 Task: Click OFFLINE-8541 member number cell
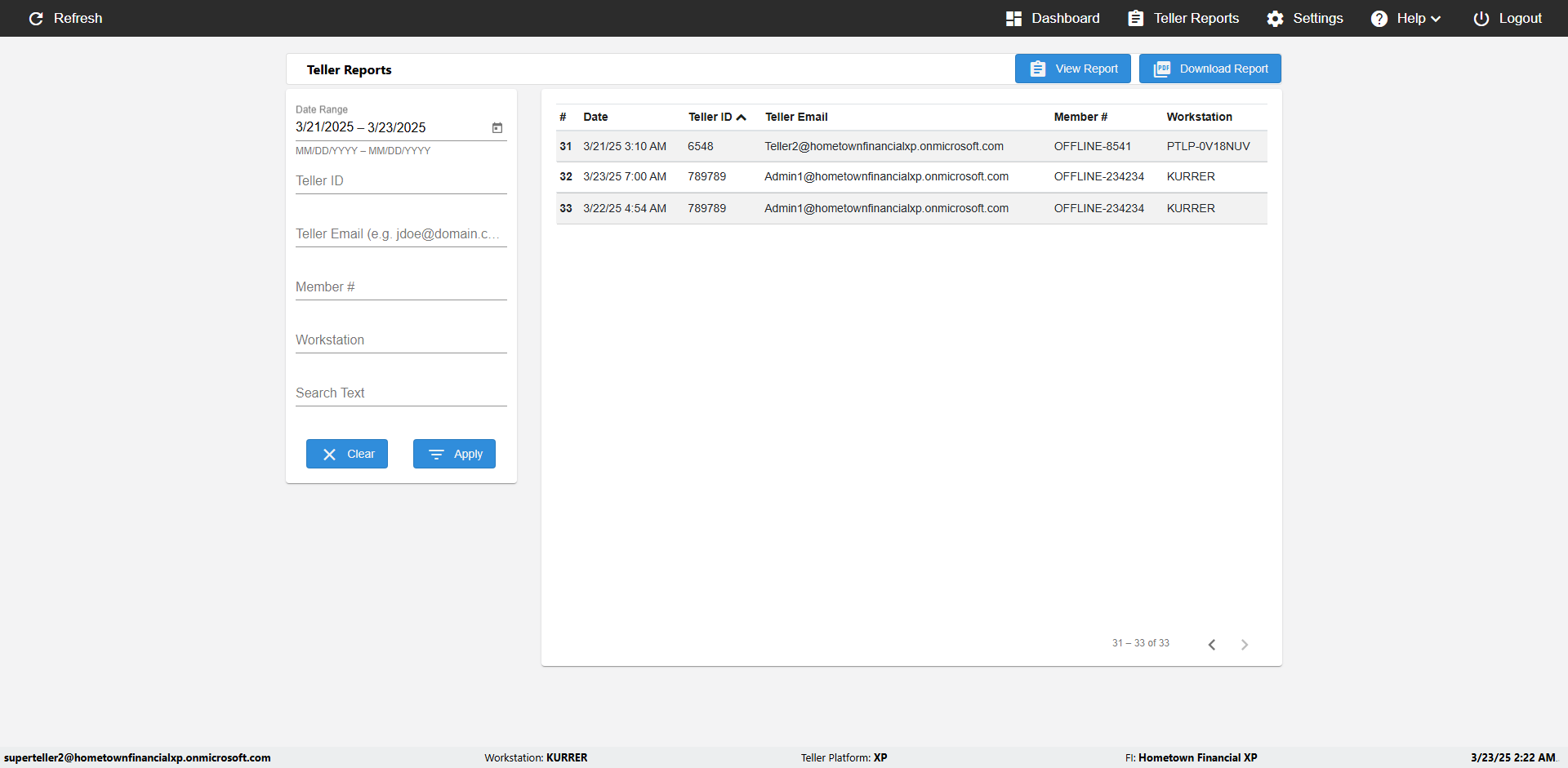pos(1093,146)
